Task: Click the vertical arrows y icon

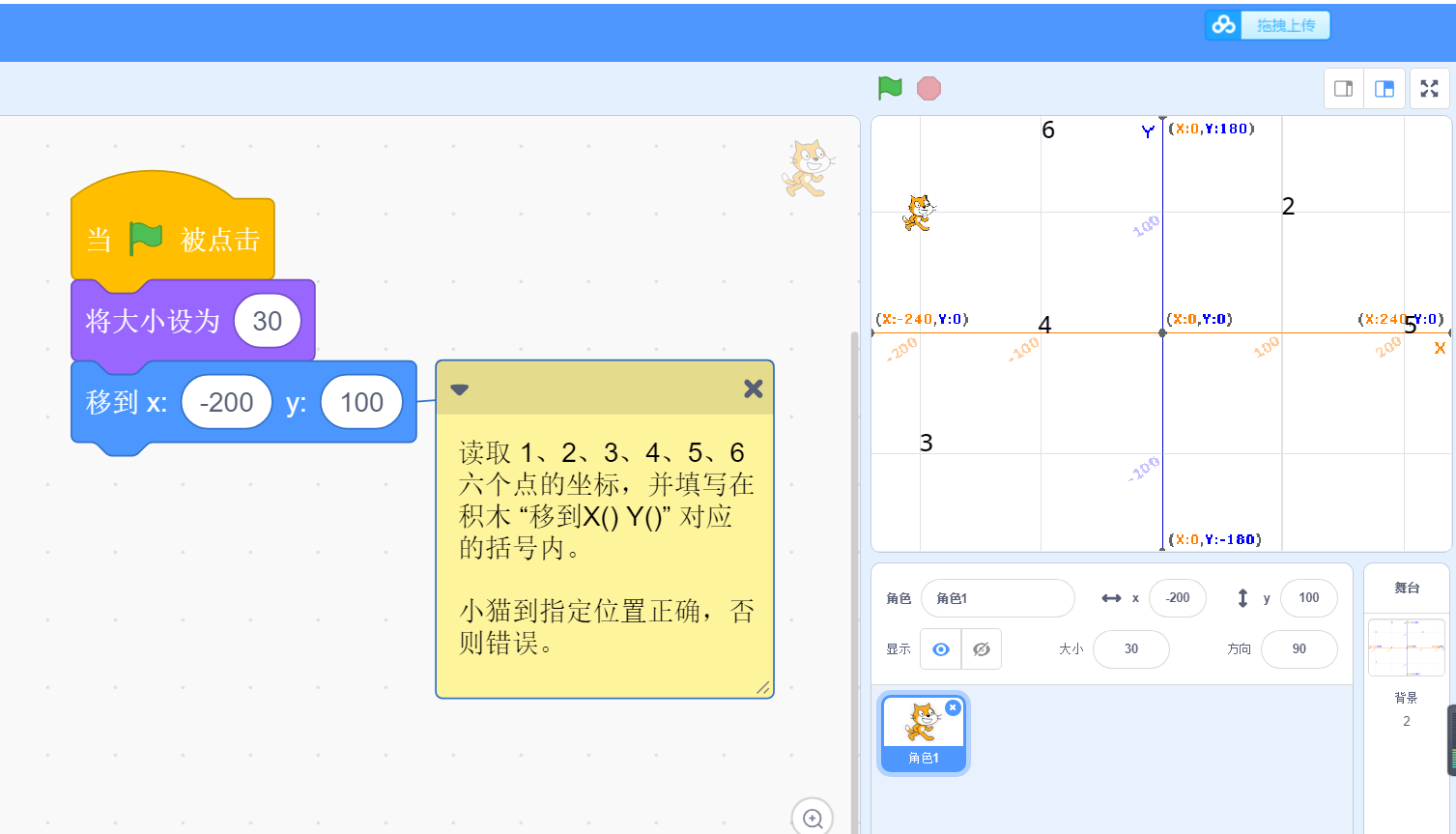Action: 1242,598
